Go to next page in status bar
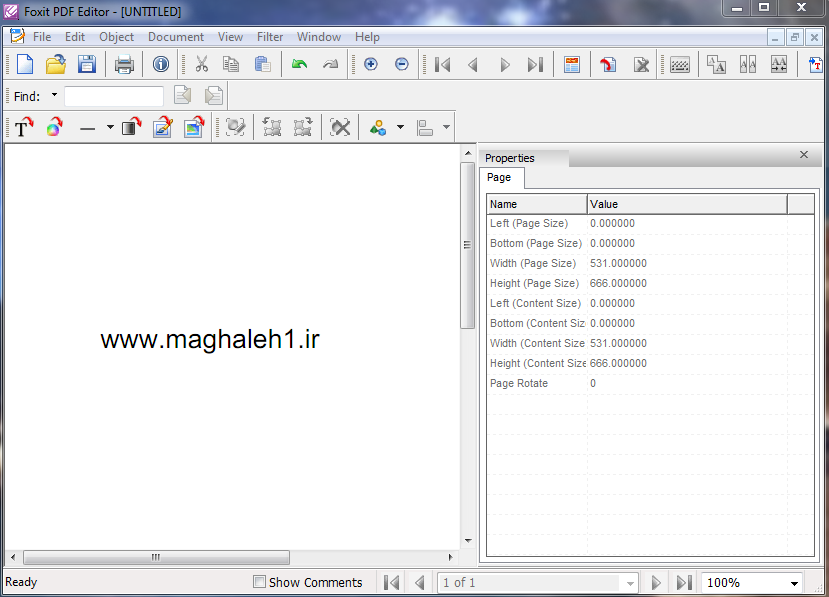Screen dimensions: 829x597 coord(656,582)
